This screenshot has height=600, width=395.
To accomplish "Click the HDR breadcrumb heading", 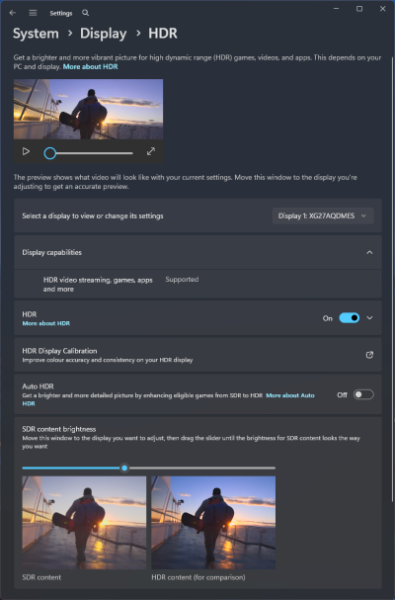I will (163, 33).
